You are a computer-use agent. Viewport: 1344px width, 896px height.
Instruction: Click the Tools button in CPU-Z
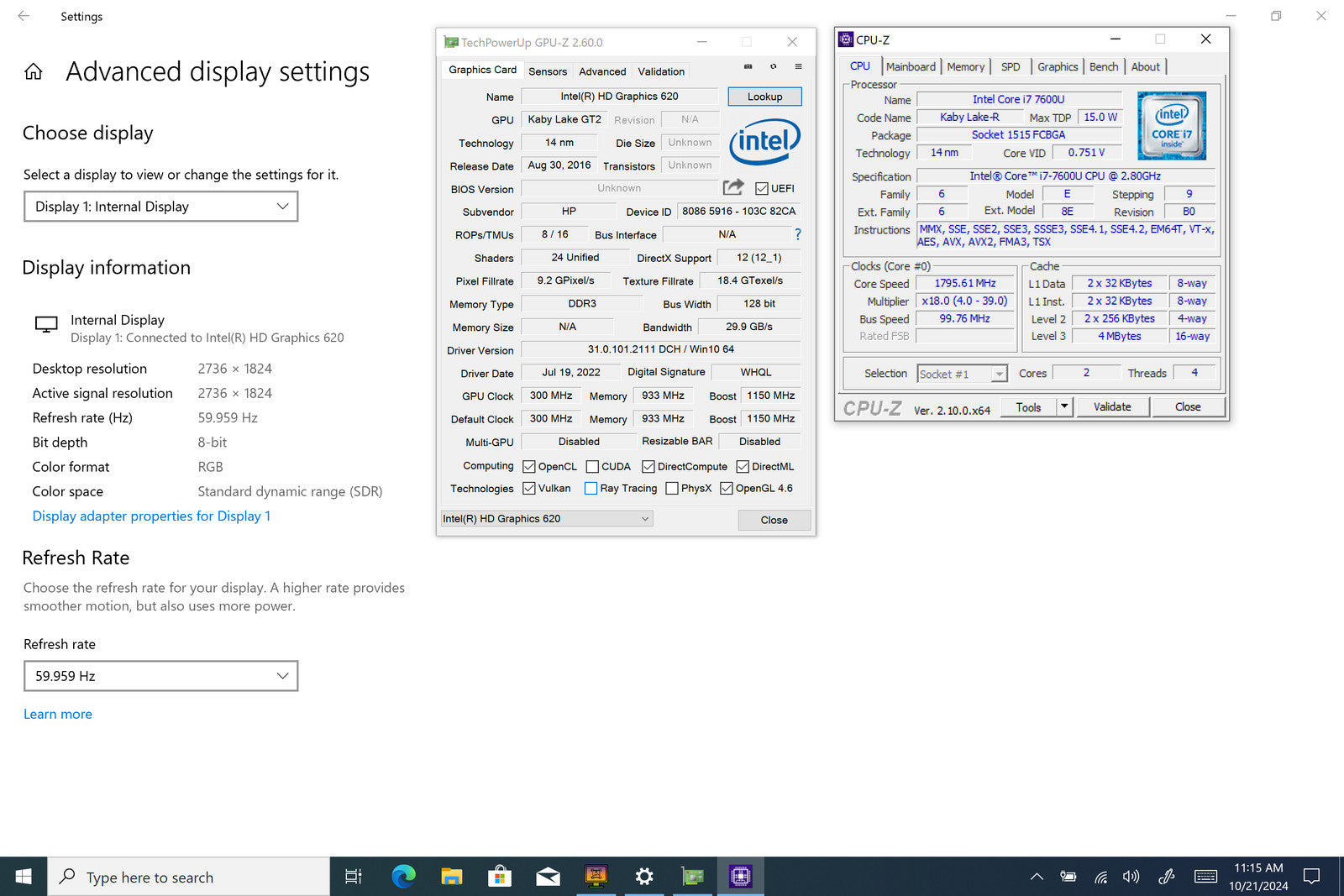[x=1028, y=406]
